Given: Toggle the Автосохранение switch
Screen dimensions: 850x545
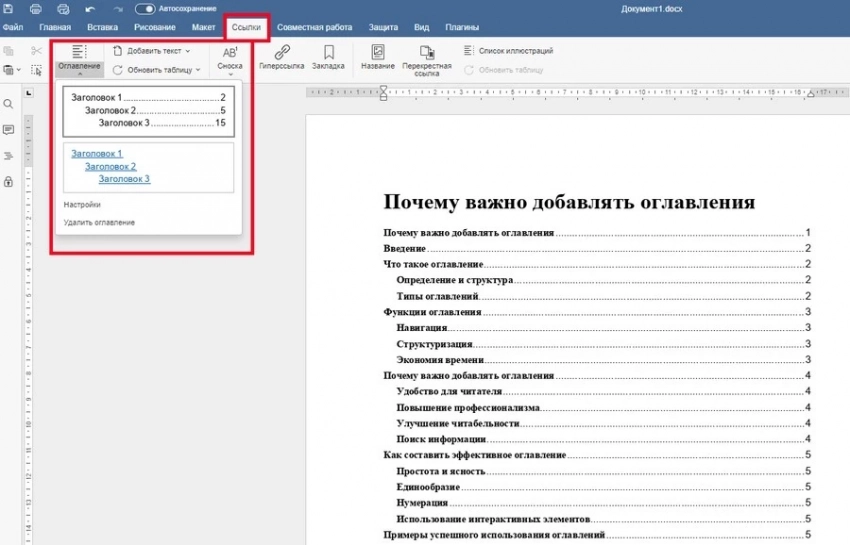Looking at the screenshot, I should tap(144, 8).
